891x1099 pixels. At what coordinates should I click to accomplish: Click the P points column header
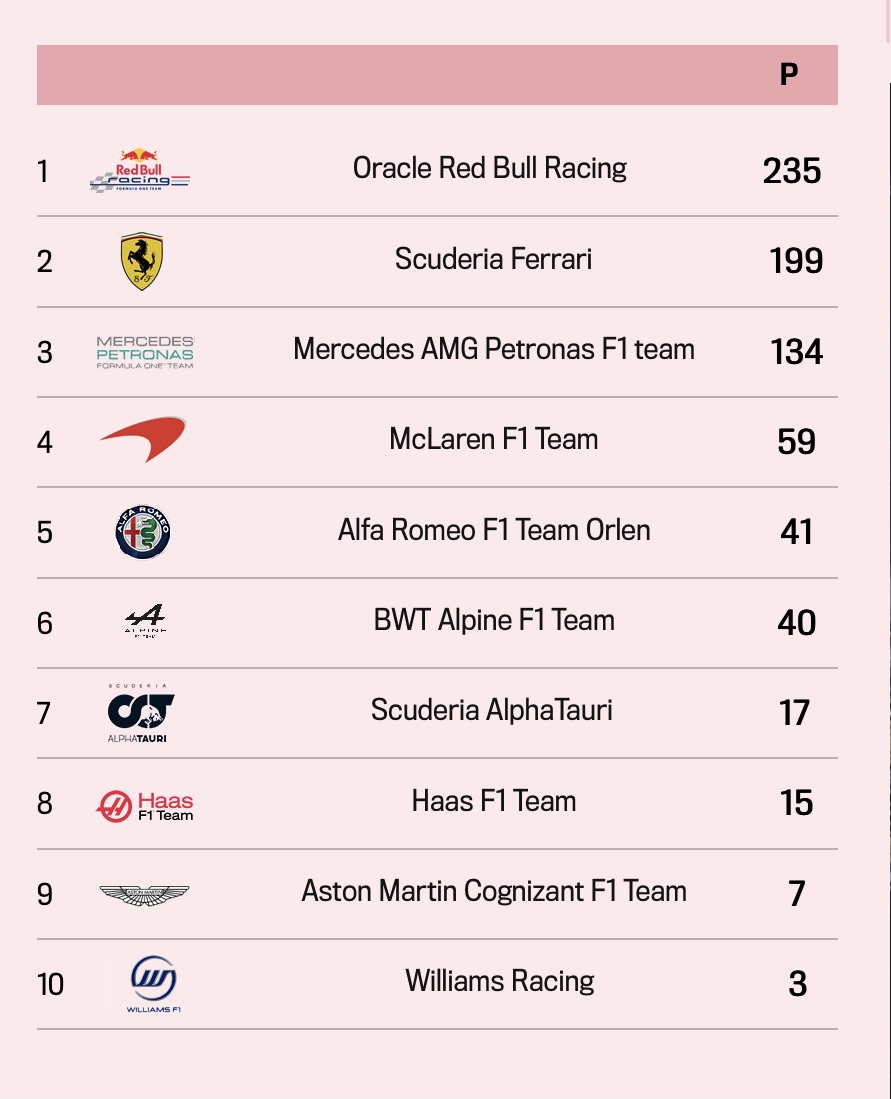click(789, 74)
